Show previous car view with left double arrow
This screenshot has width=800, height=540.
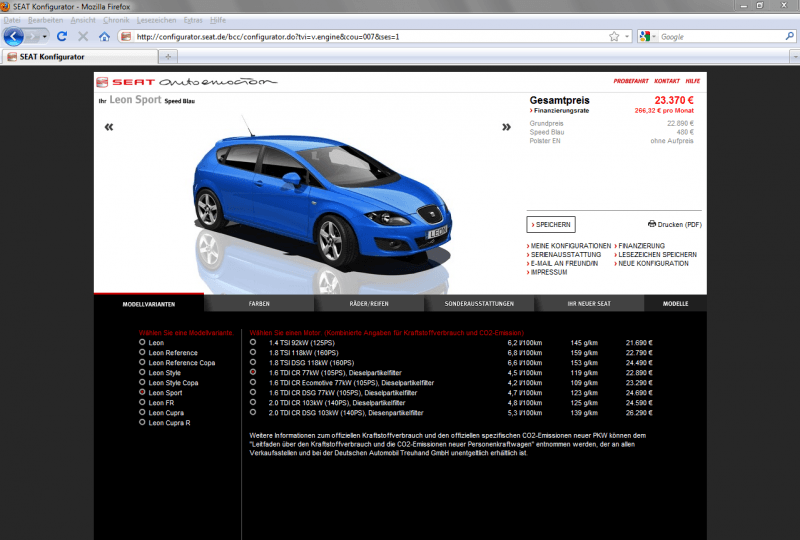point(109,127)
